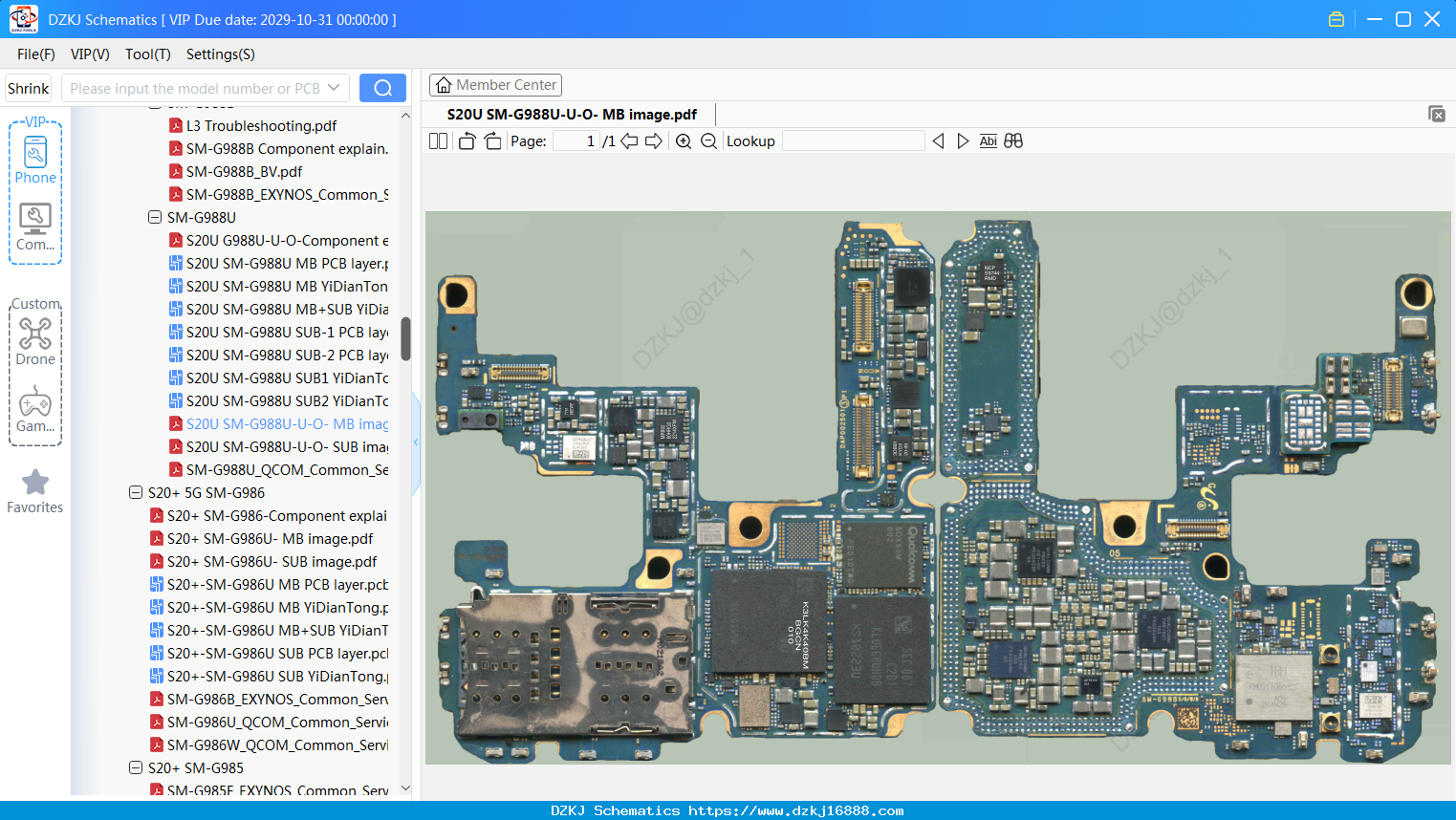Click the Lookup text field

pyautogui.click(x=854, y=141)
